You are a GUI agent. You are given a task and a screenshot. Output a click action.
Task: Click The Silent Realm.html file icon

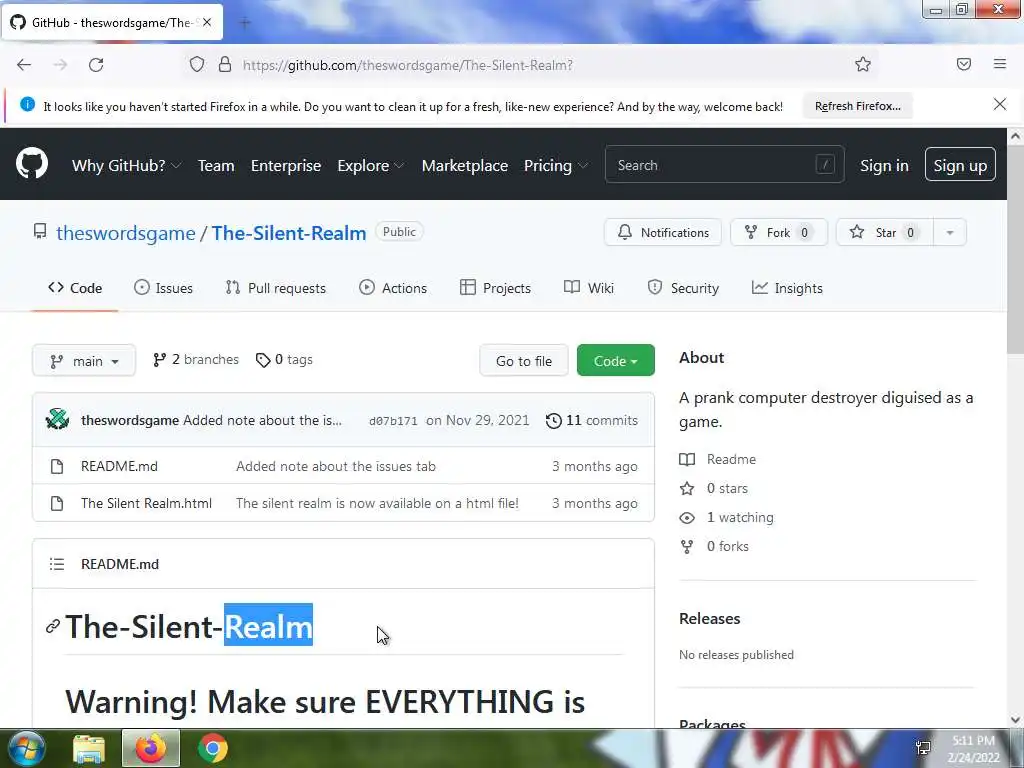click(57, 504)
